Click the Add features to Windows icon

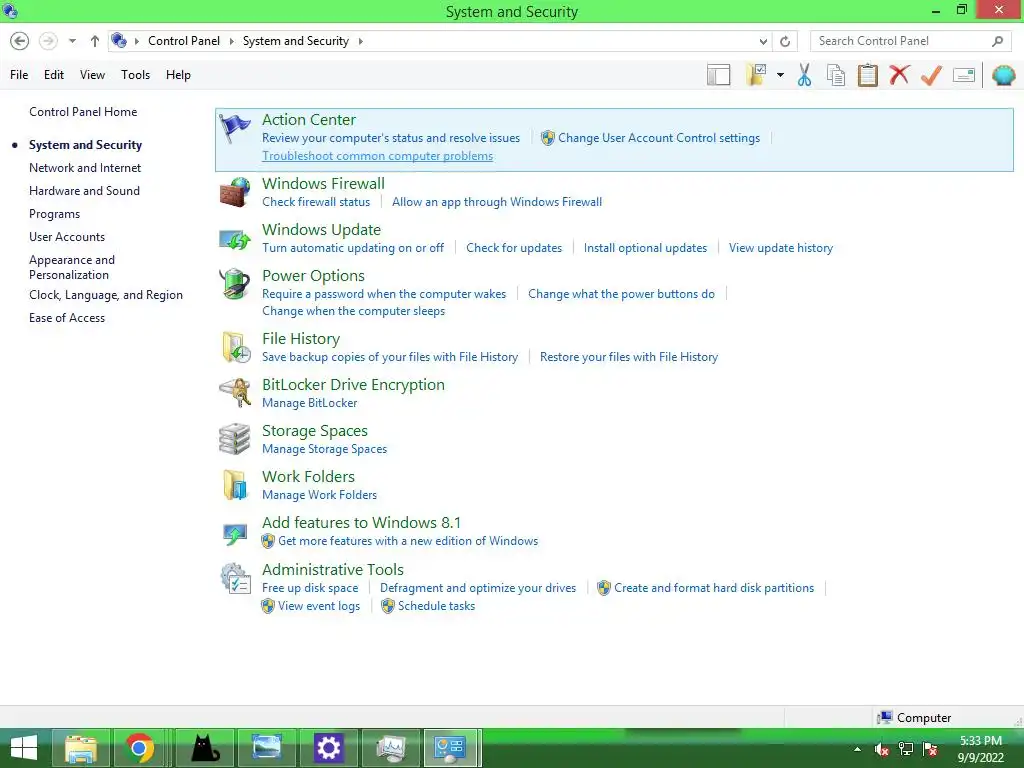click(x=234, y=534)
